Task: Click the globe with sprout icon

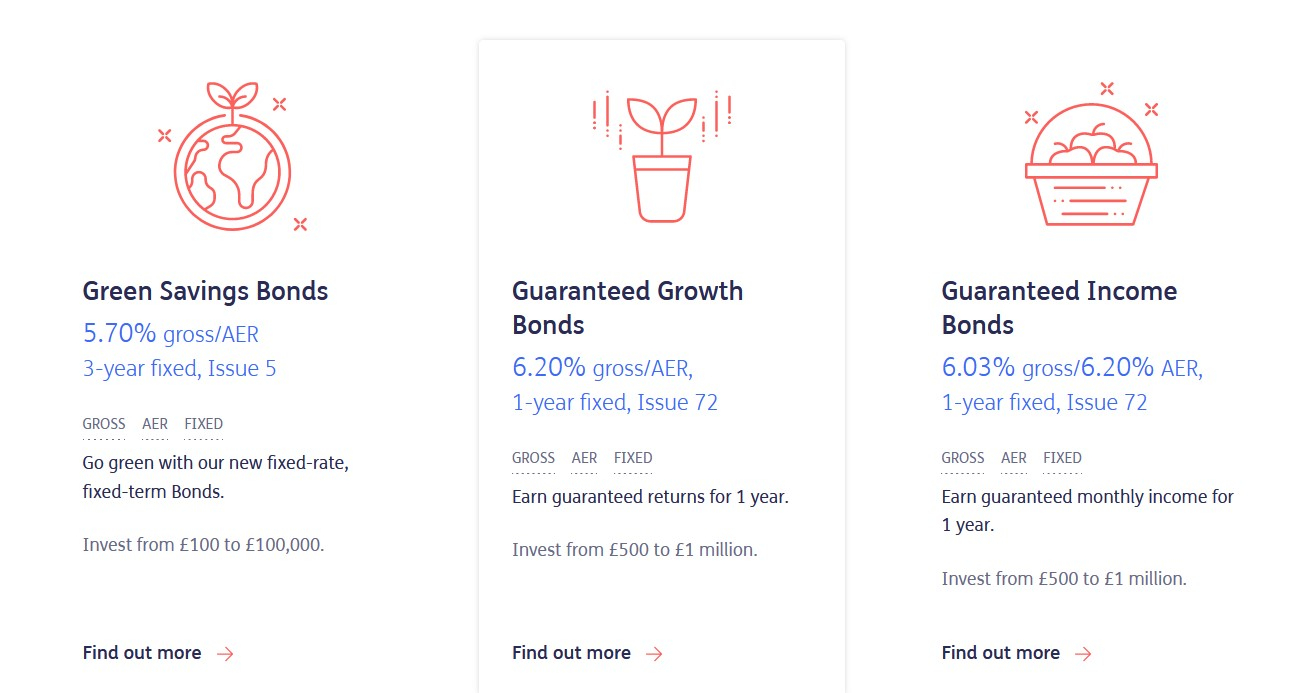Action: coord(232,160)
